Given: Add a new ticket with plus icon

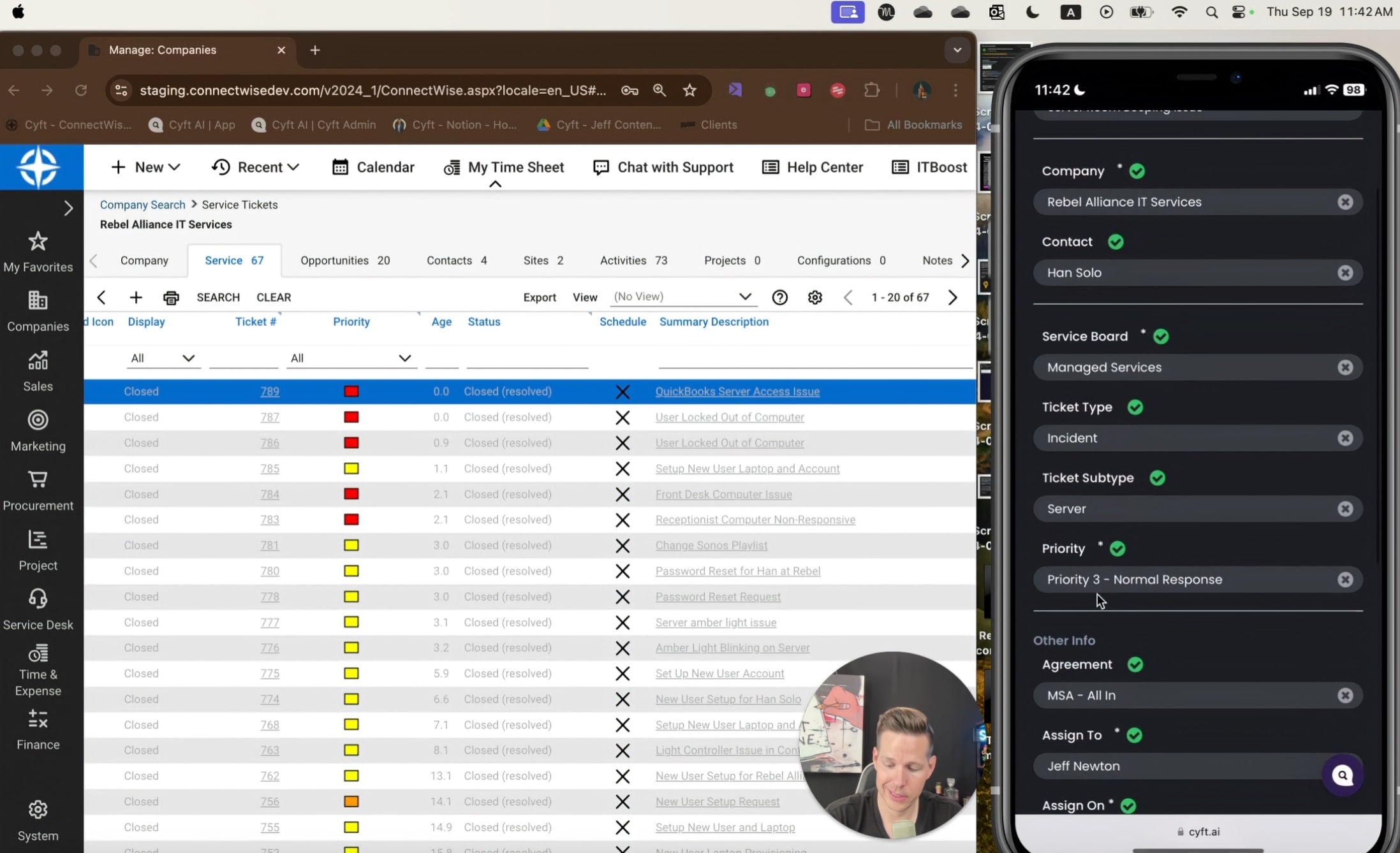Looking at the screenshot, I should coord(136,297).
